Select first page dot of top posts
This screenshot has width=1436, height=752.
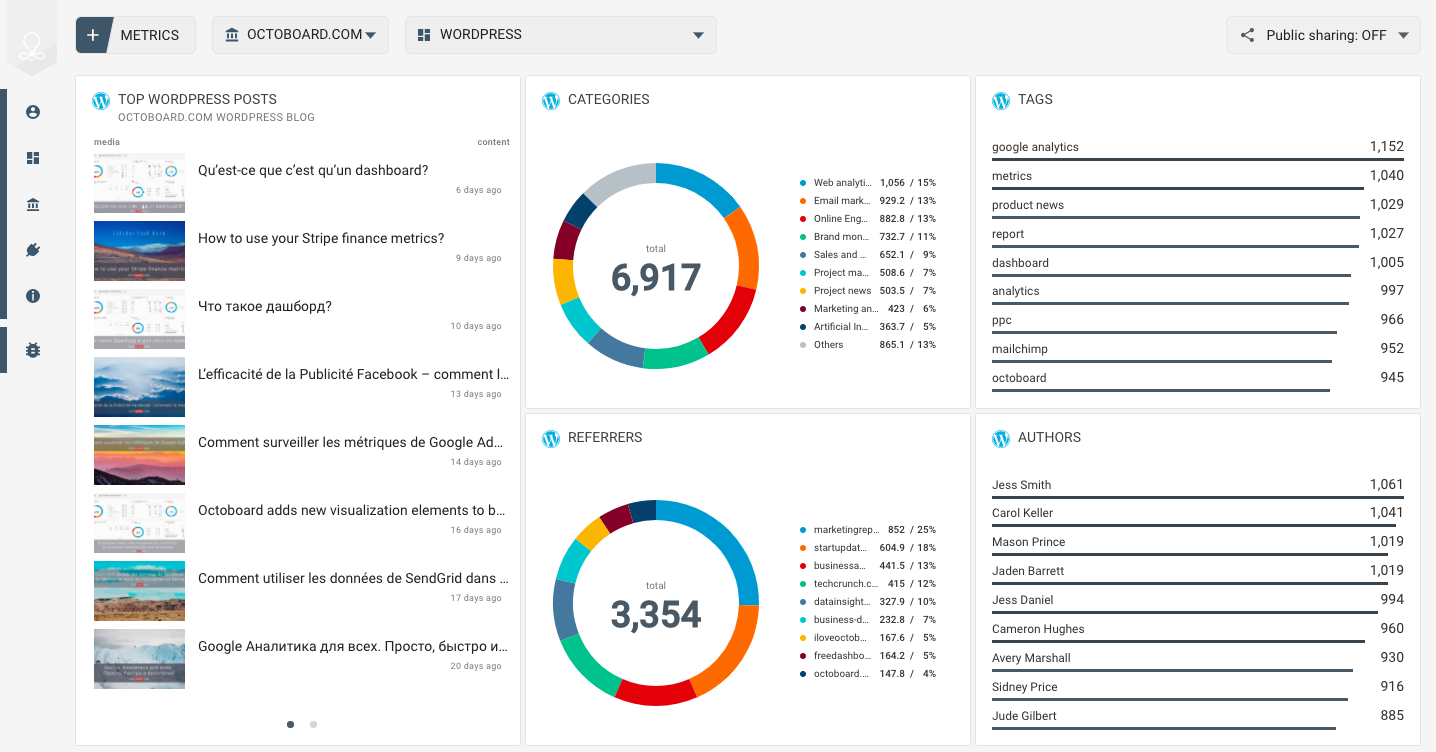291,724
